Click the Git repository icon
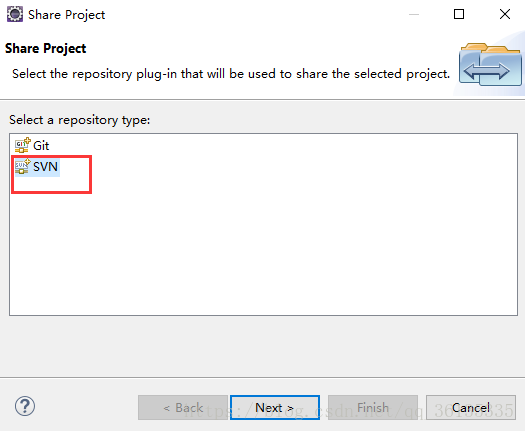The width and height of the screenshot is (525, 431). click(22, 145)
